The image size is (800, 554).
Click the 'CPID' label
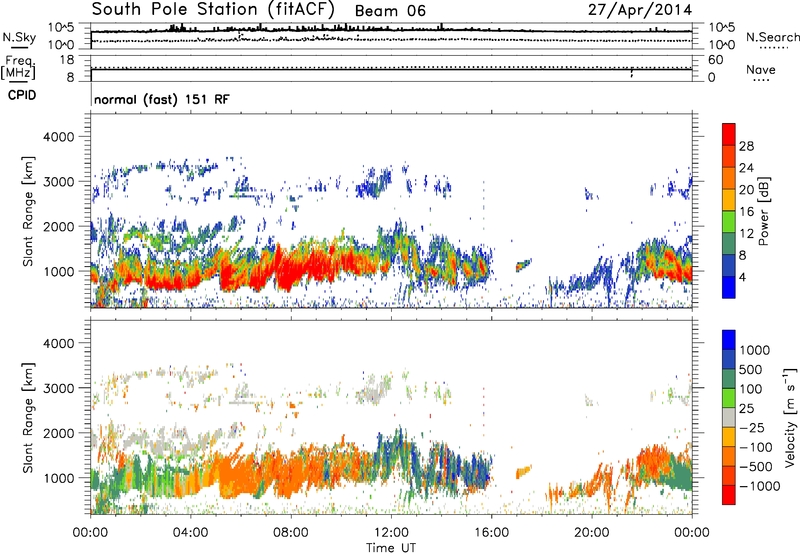point(22,95)
